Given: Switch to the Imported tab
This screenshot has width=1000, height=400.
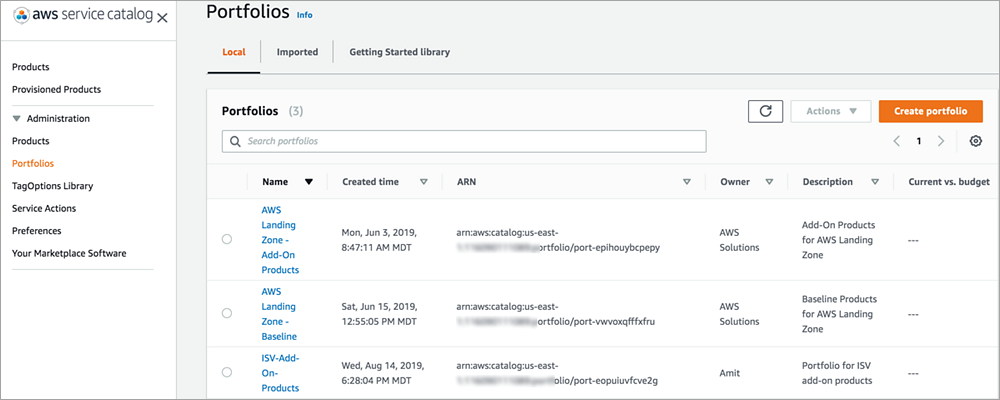Looking at the screenshot, I should click(x=297, y=52).
